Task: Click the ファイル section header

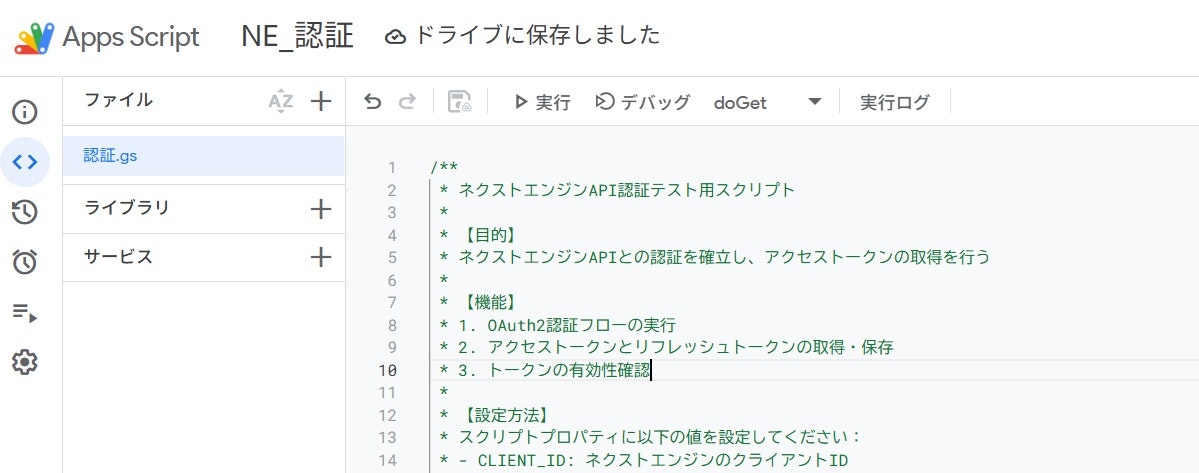Action: 119,100
